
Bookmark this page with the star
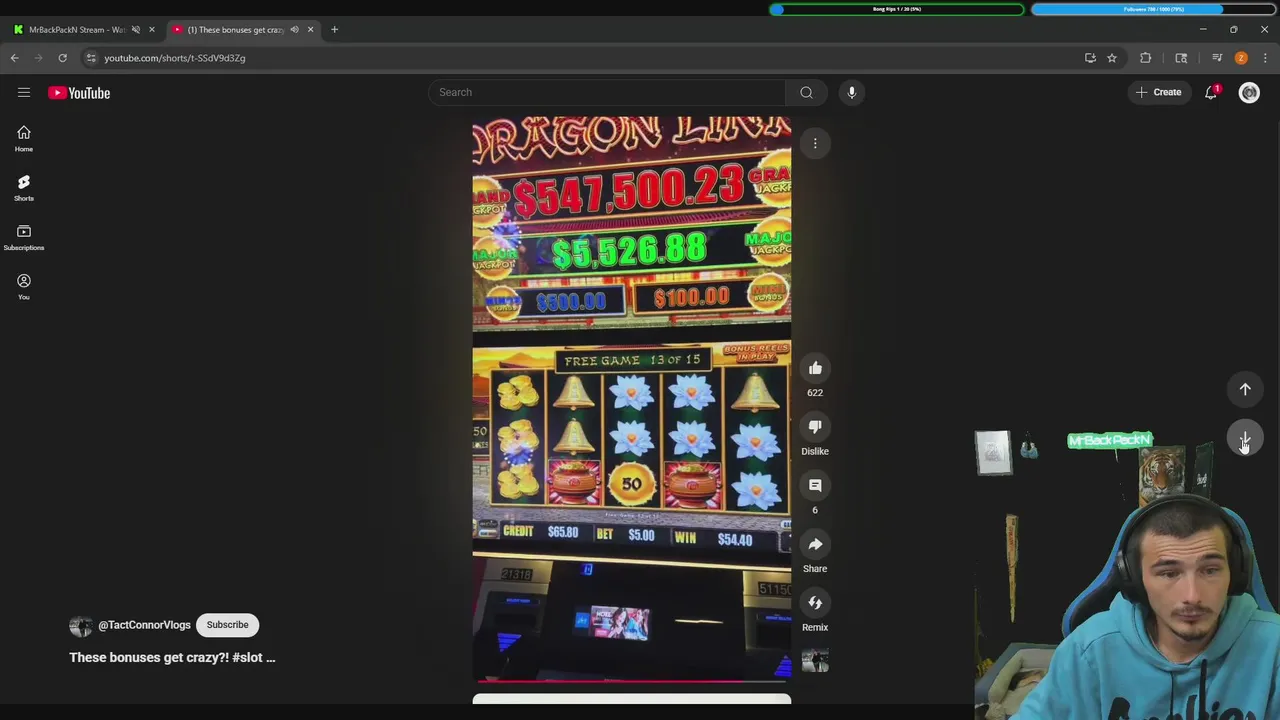(1112, 58)
